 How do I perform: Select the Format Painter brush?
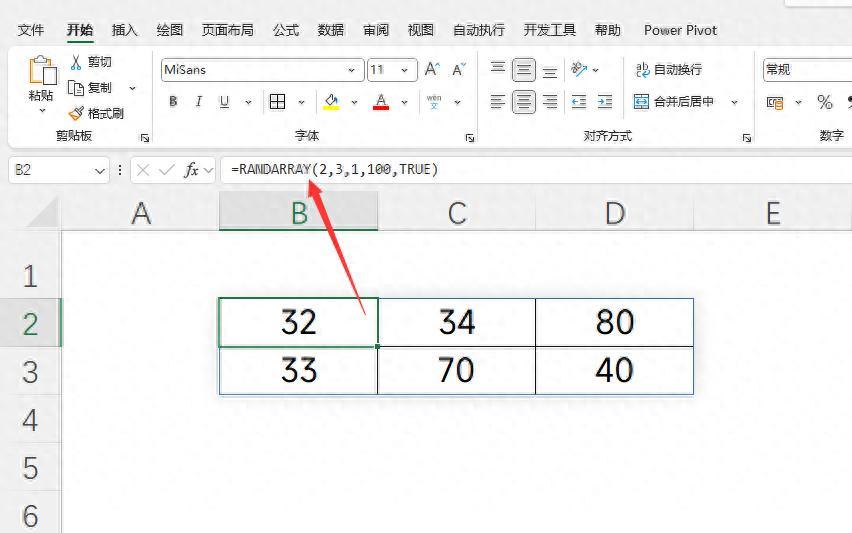tap(76, 113)
